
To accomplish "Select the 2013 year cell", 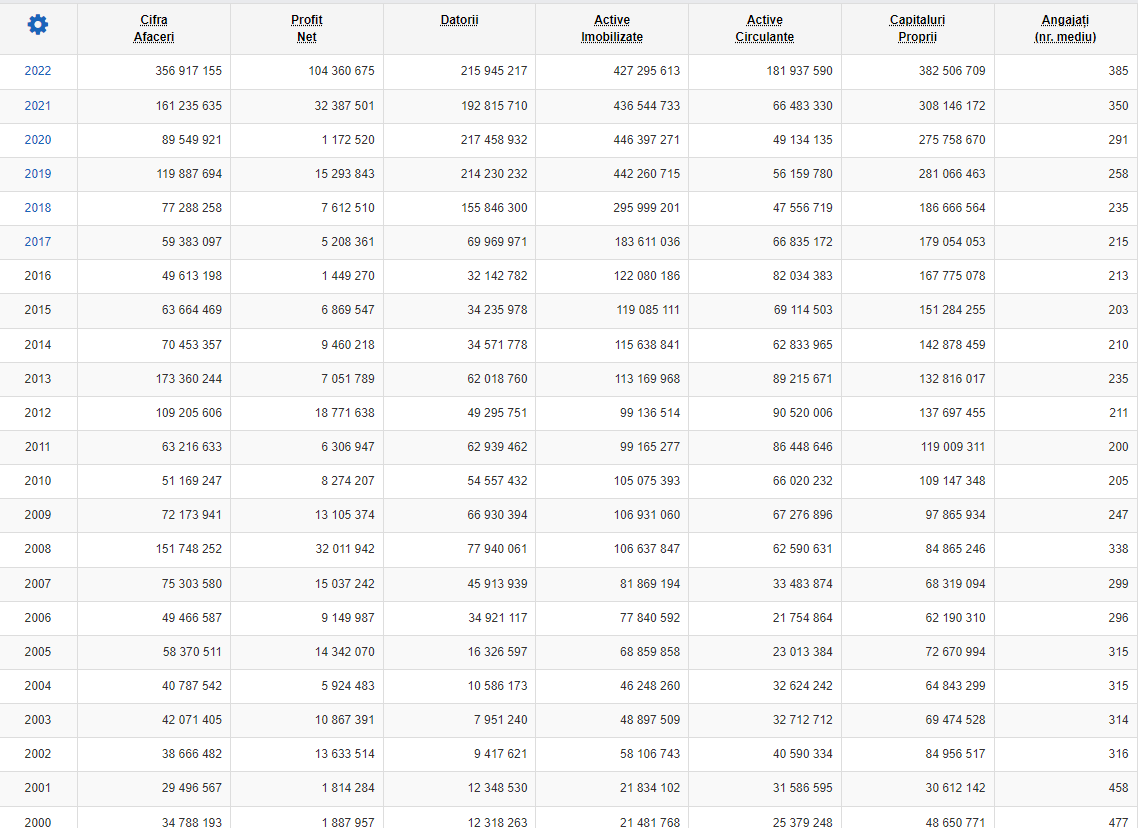I will [38, 380].
